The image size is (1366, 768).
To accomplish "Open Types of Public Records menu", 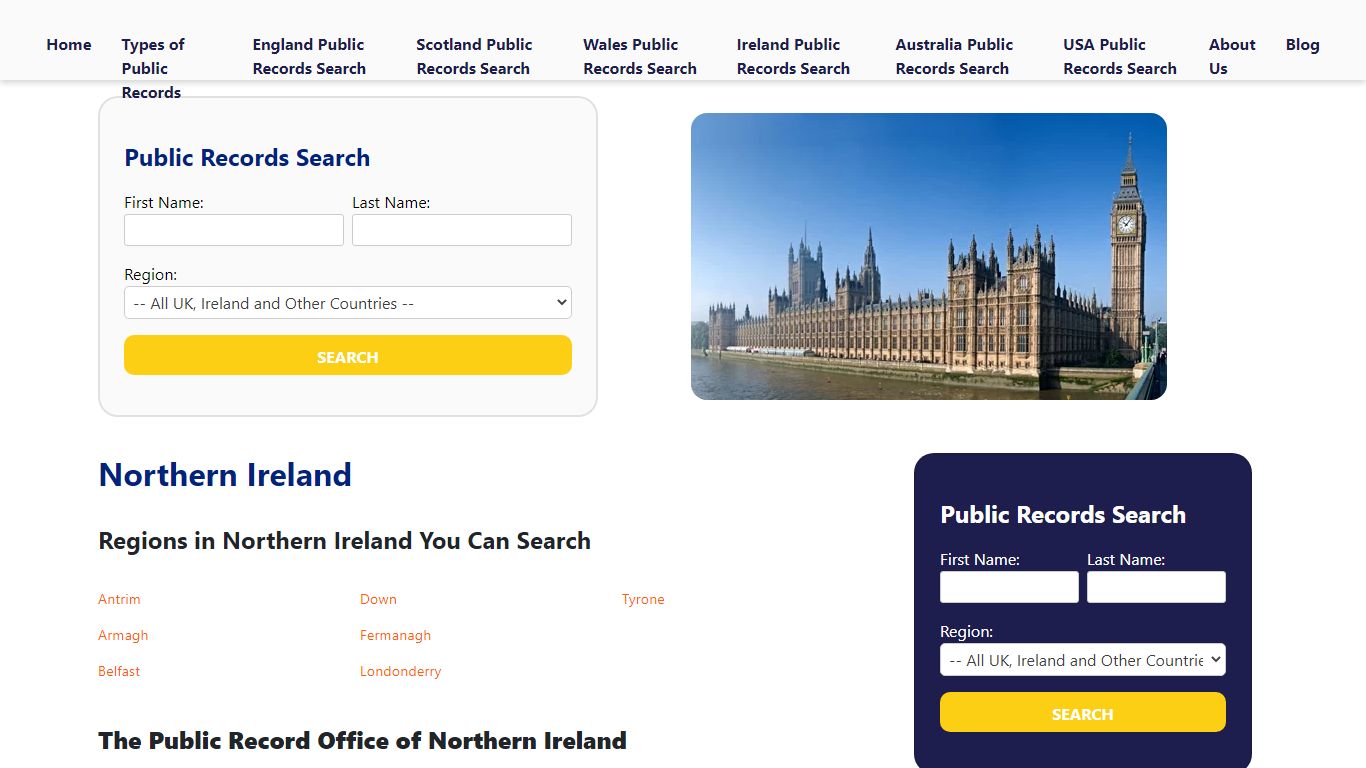I will pos(153,68).
